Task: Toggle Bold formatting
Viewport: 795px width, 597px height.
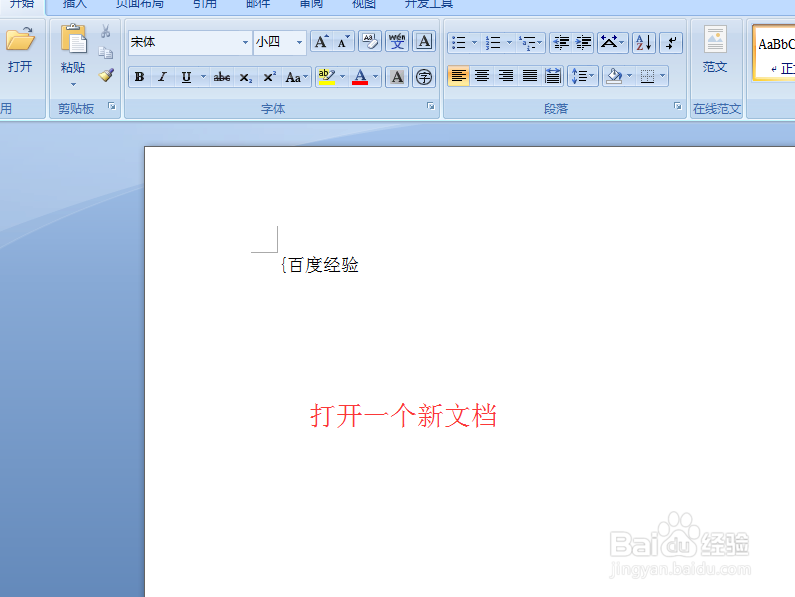Action: pyautogui.click(x=139, y=77)
